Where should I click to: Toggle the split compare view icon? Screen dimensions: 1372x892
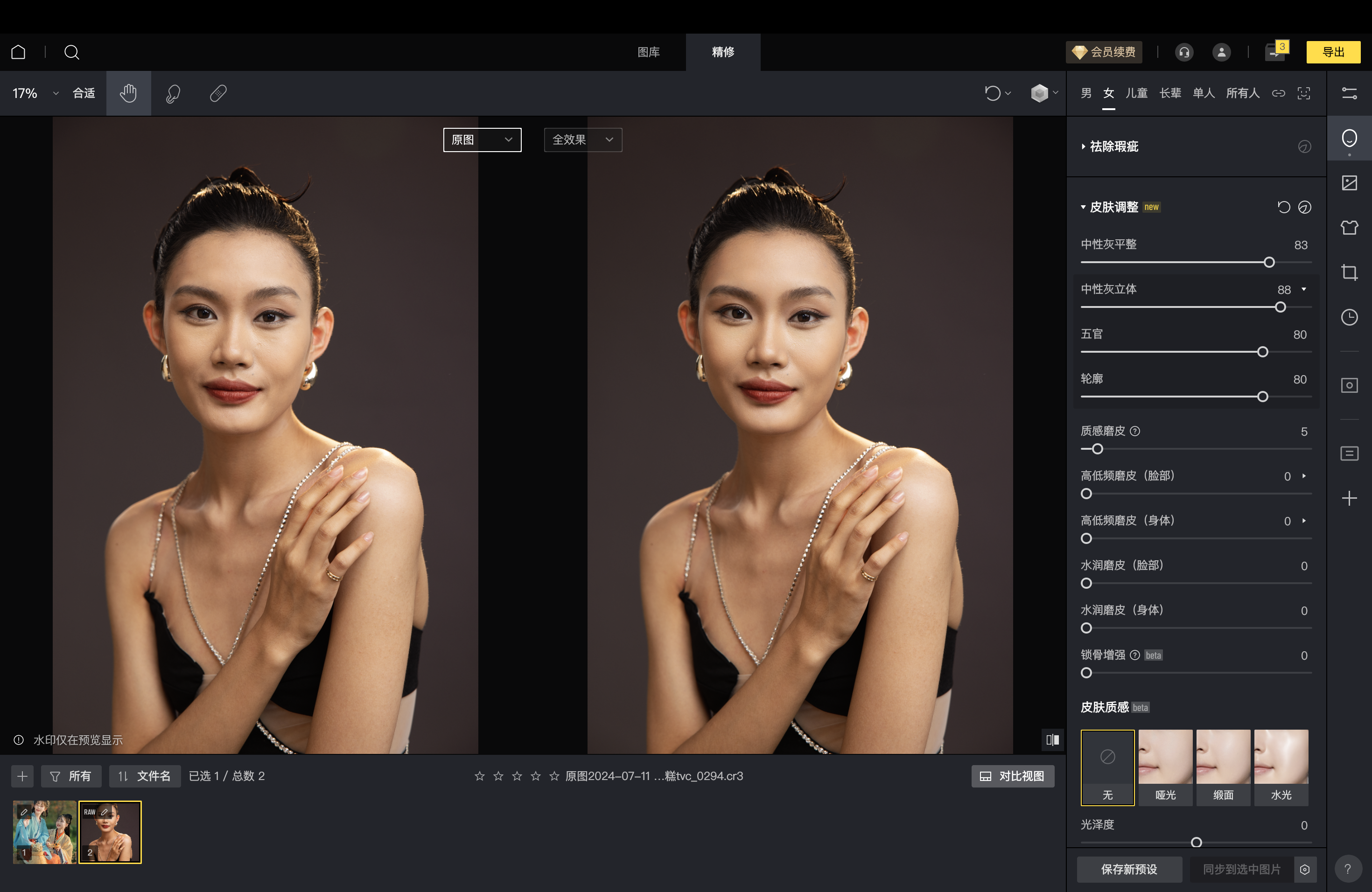[x=1052, y=739]
